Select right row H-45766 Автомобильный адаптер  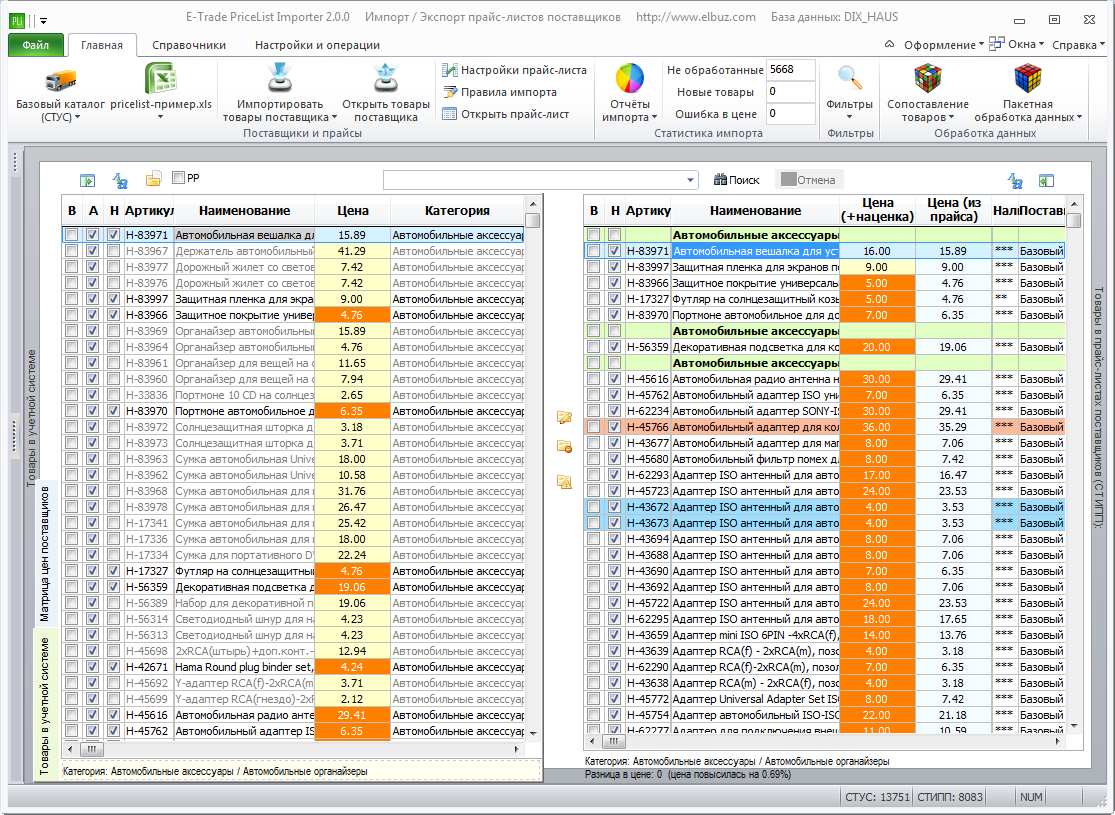pyautogui.click(x=824, y=427)
